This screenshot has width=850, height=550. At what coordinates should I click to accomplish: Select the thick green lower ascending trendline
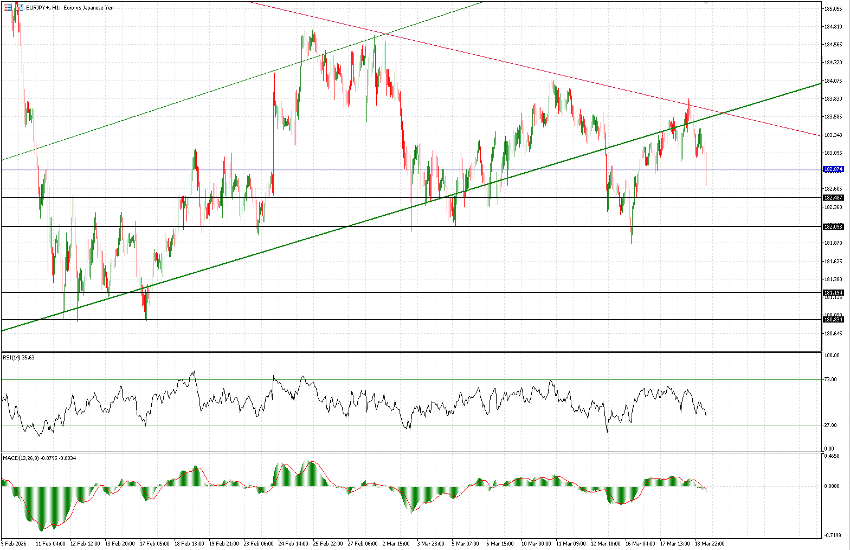pos(300,241)
